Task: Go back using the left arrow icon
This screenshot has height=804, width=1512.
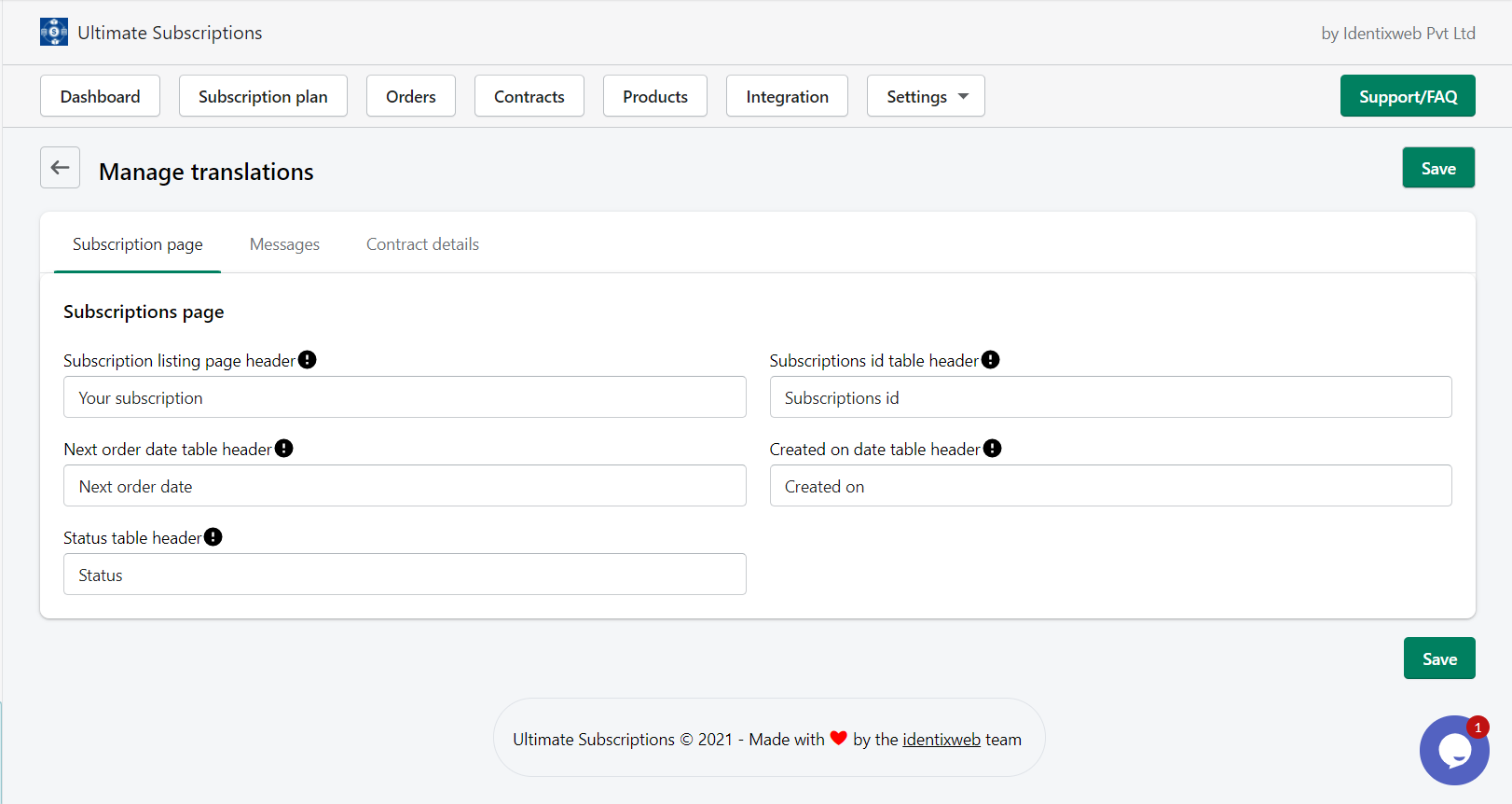Action: click(60, 168)
